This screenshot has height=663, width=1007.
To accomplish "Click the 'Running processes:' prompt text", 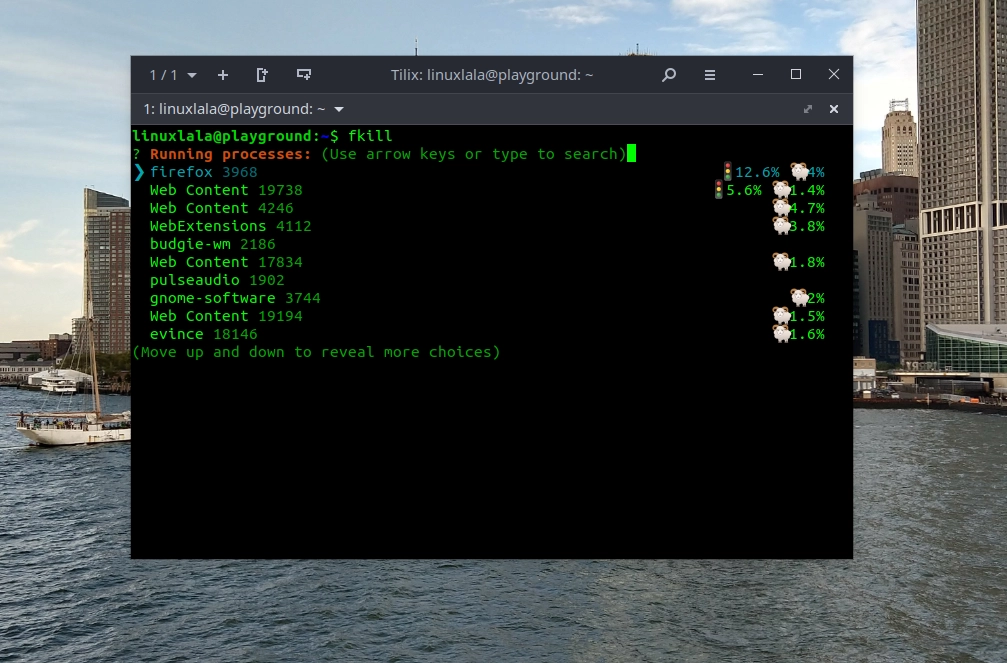I will [x=231, y=154].
